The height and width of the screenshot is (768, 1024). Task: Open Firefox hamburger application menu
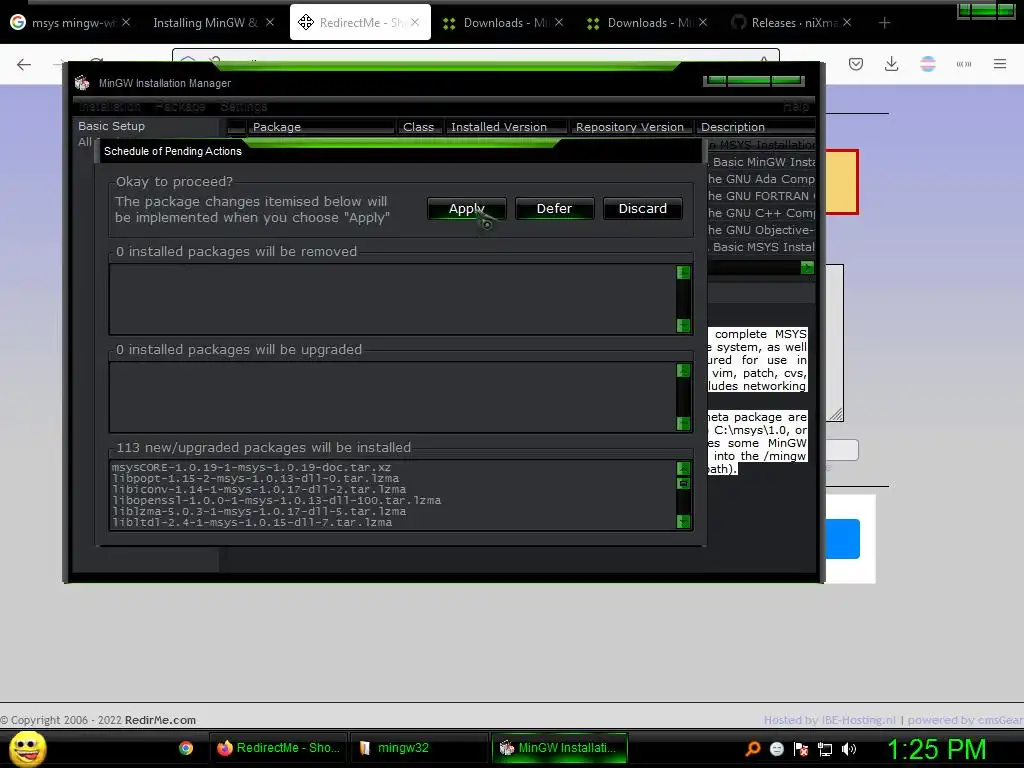point(1000,64)
